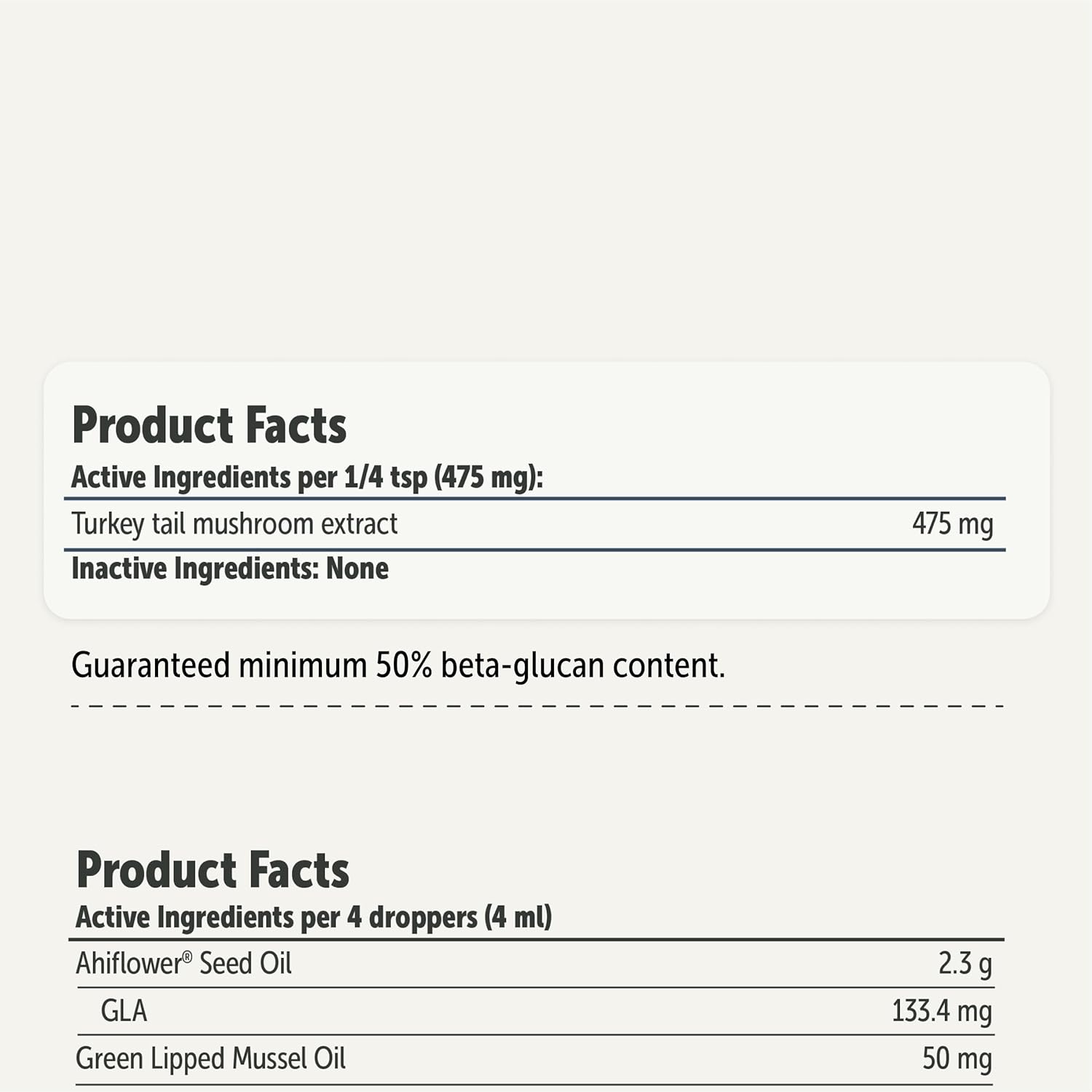Click the Guaranteed minimum beta-glucan statement
The width and height of the screenshot is (1092, 1092).
[397, 665]
